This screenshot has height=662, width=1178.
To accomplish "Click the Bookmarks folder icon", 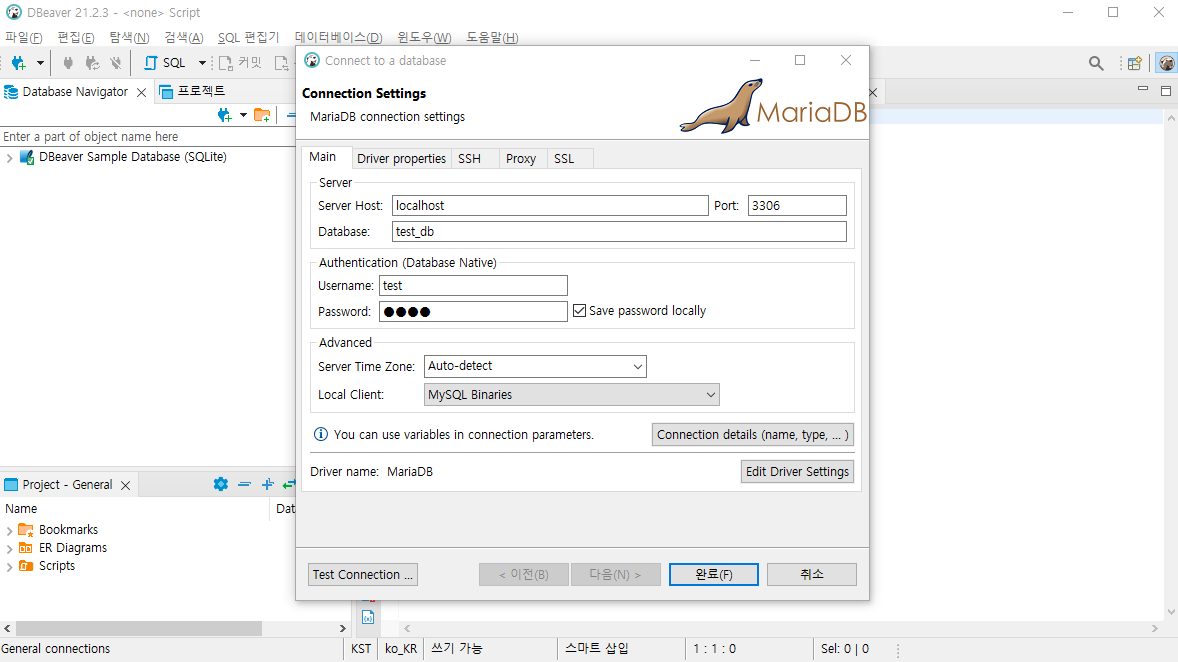I will [x=26, y=530].
